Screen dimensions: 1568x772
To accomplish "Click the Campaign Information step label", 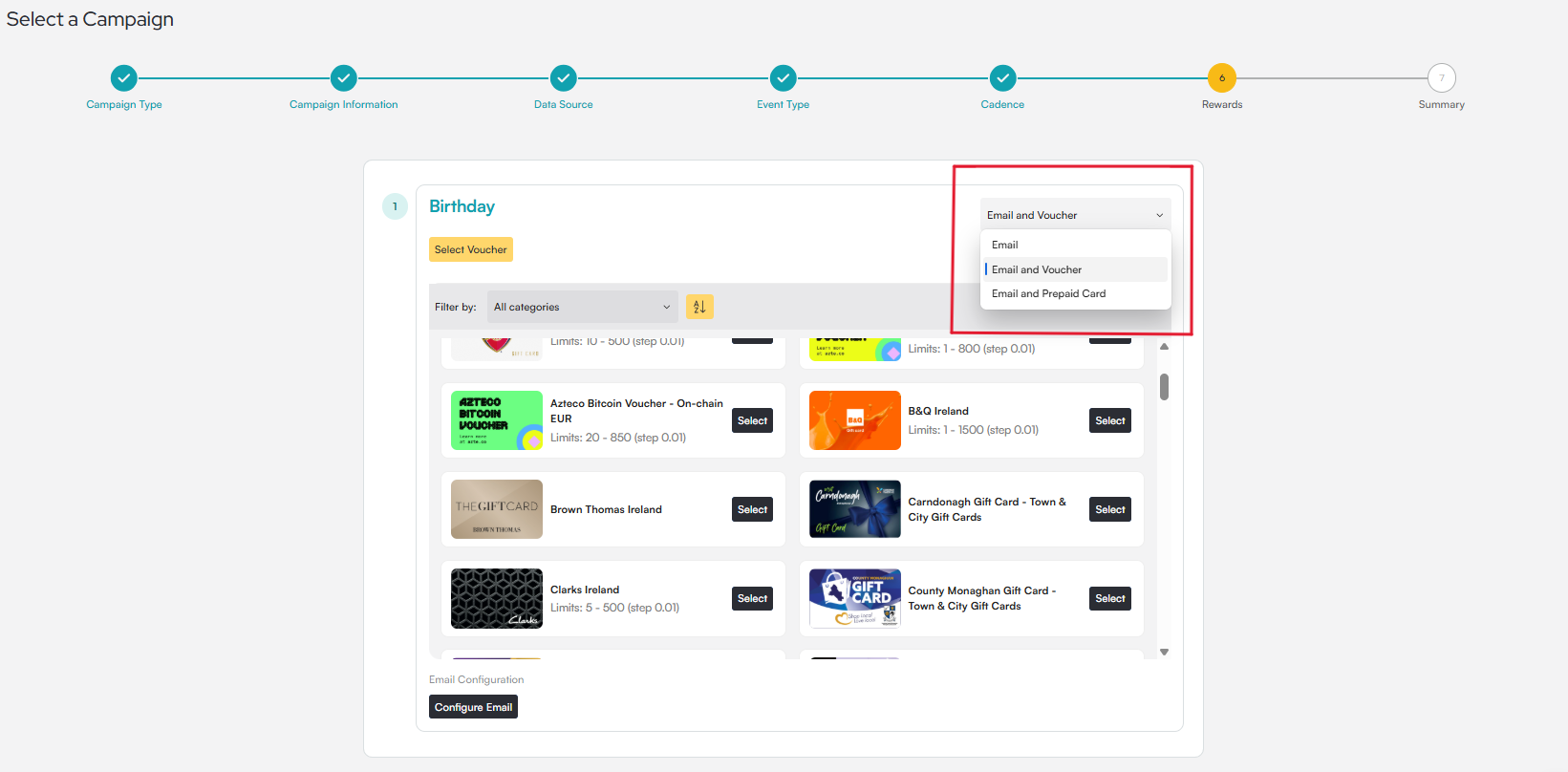I will coord(344,105).
